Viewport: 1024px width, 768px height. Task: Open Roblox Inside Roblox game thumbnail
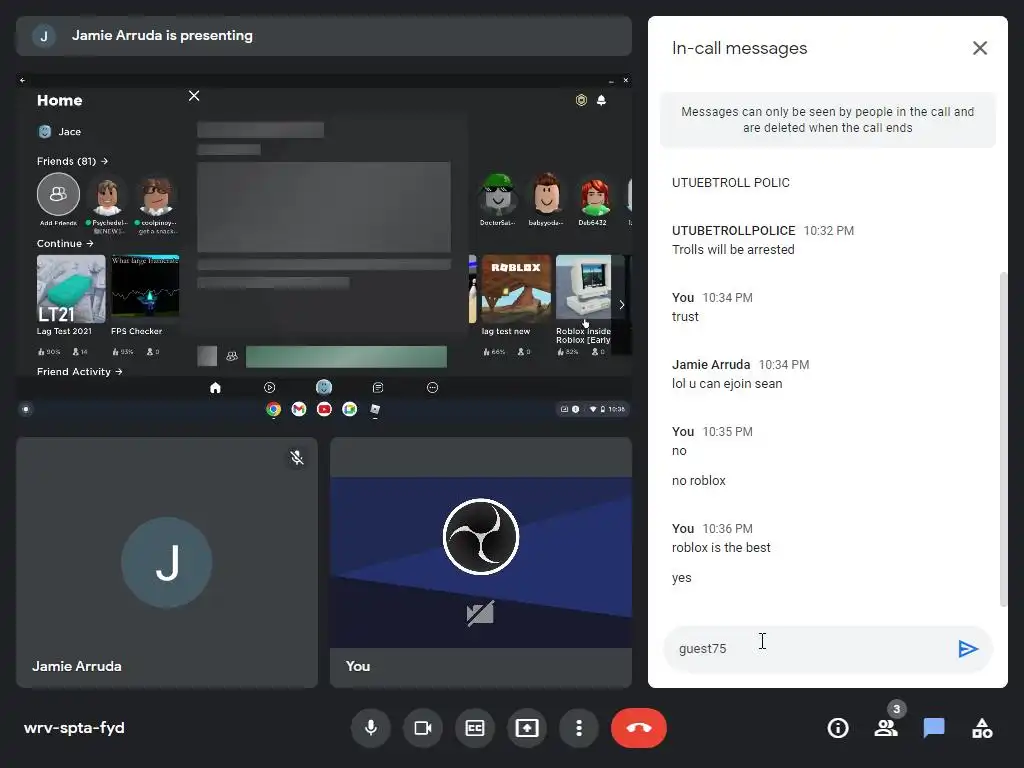[x=583, y=289]
